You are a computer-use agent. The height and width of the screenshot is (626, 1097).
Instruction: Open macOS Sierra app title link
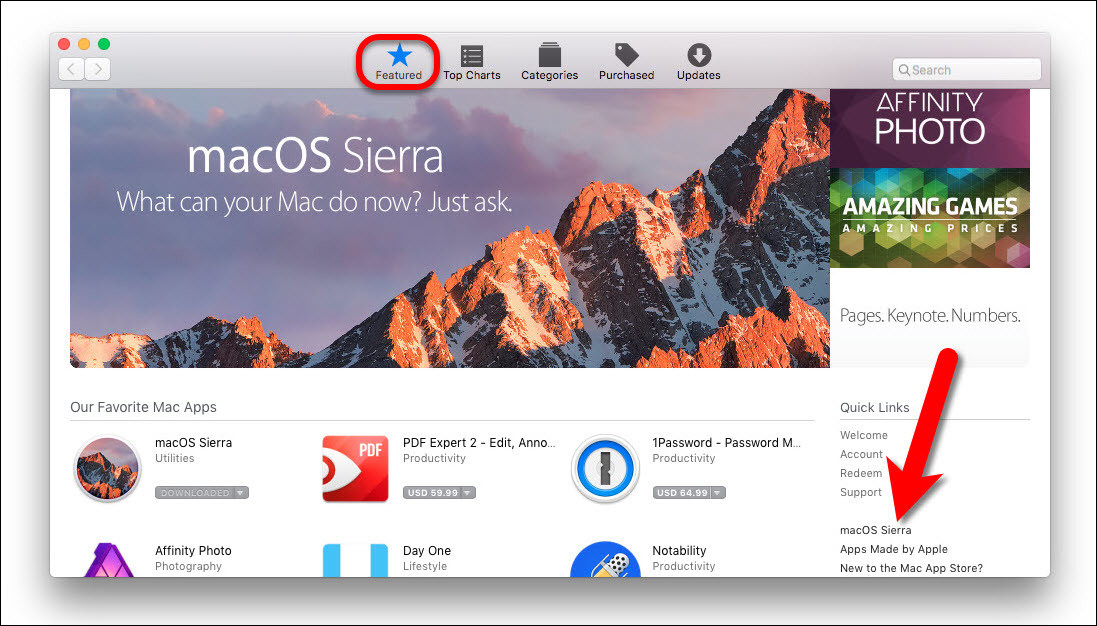point(193,443)
